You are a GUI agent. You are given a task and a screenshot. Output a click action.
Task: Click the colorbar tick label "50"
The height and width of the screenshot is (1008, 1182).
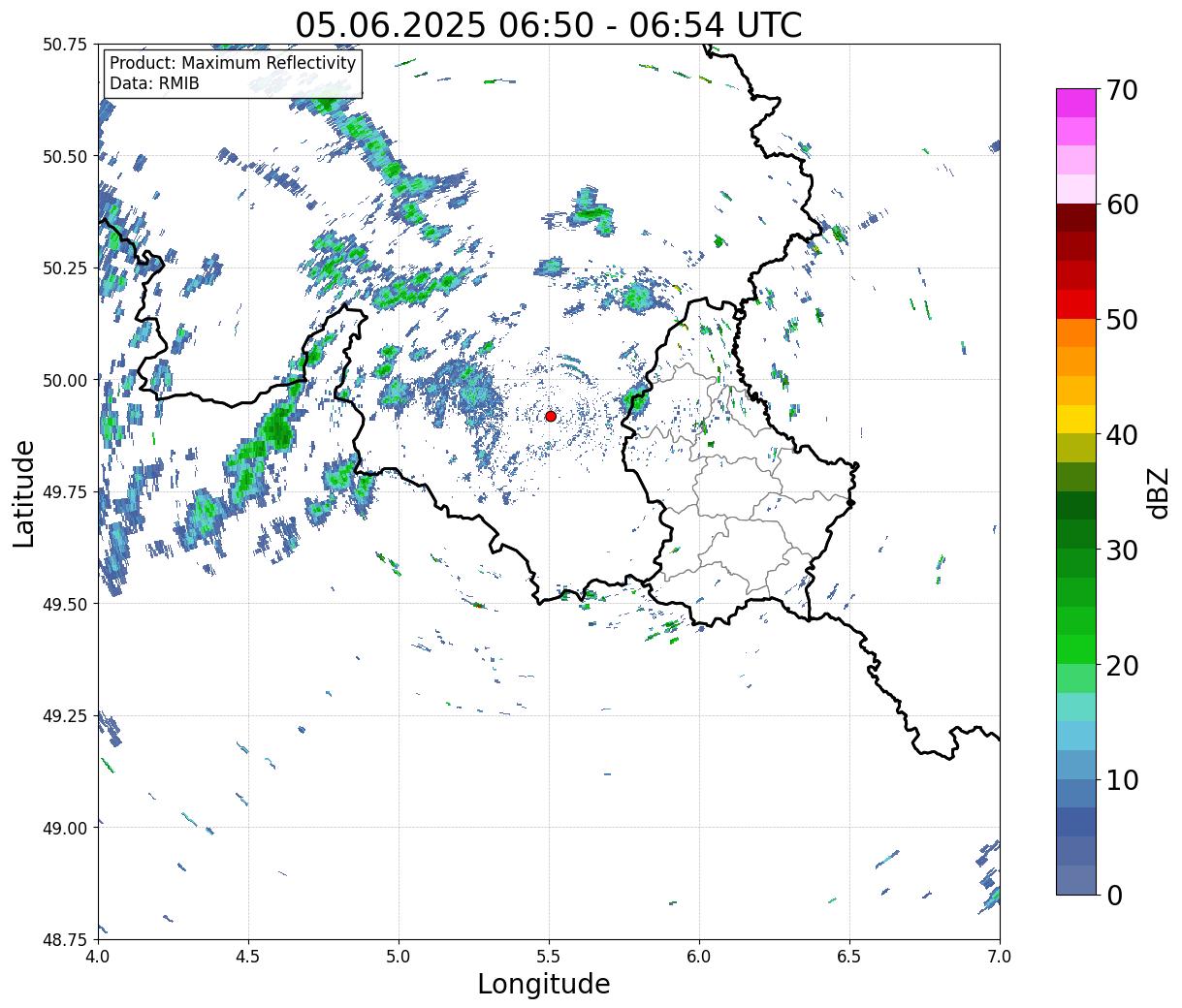pyautogui.click(x=1121, y=320)
